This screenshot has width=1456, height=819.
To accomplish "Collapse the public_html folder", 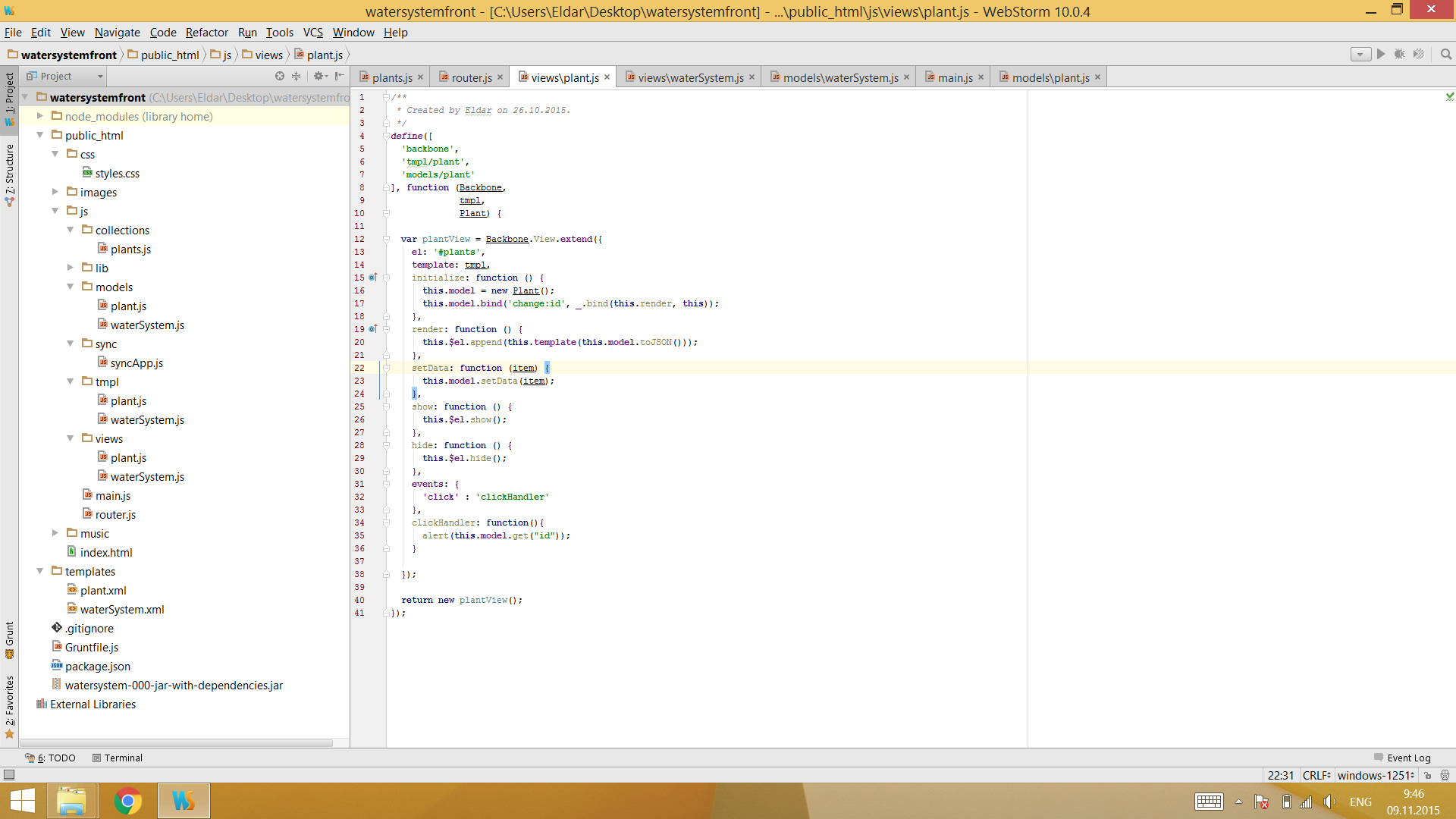I will 40,135.
